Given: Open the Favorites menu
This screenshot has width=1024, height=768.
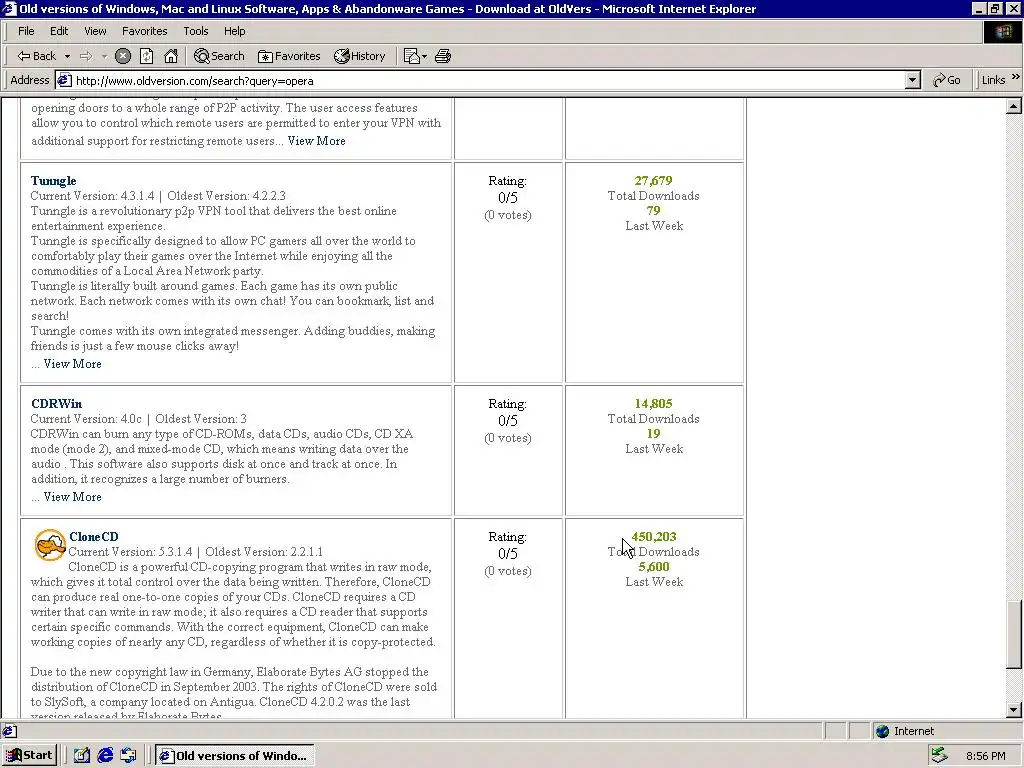Looking at the screenshot, I should [x=144, y=31].
